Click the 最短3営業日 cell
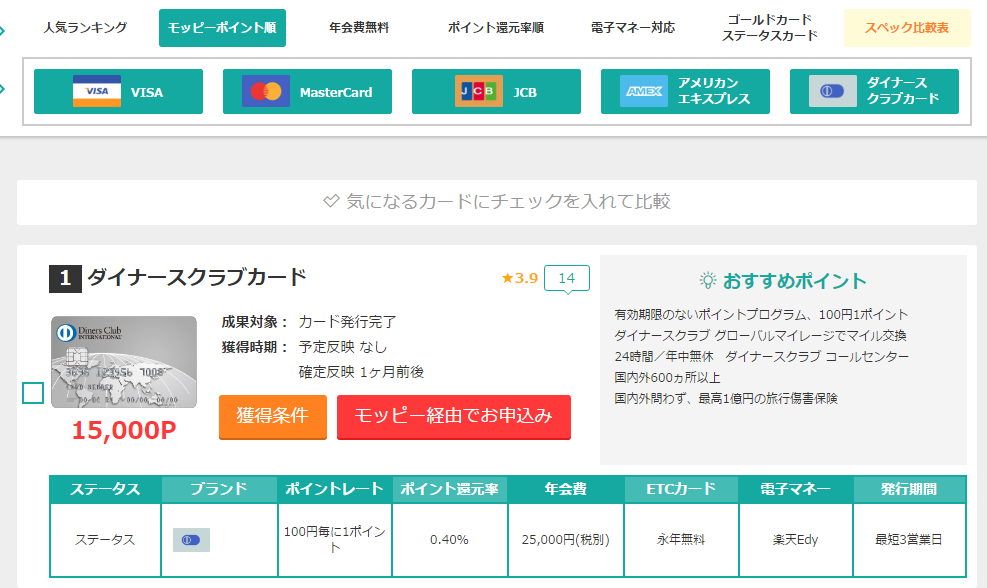 (909, 540)
